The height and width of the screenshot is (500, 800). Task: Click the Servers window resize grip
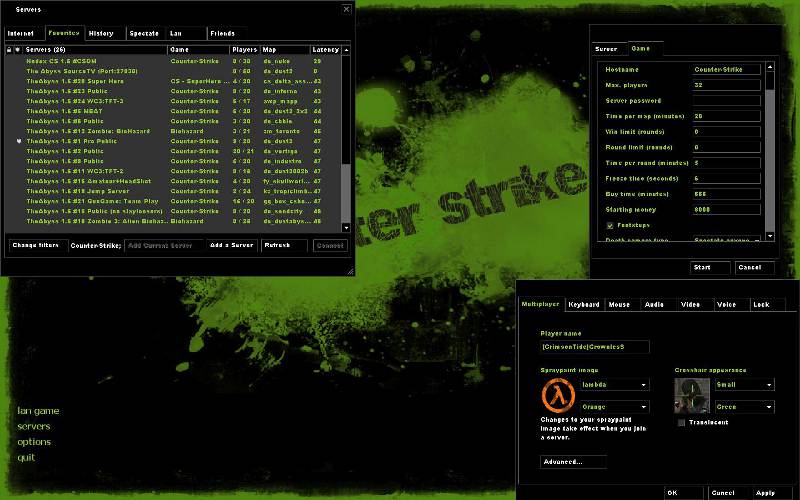coord(350,271)
